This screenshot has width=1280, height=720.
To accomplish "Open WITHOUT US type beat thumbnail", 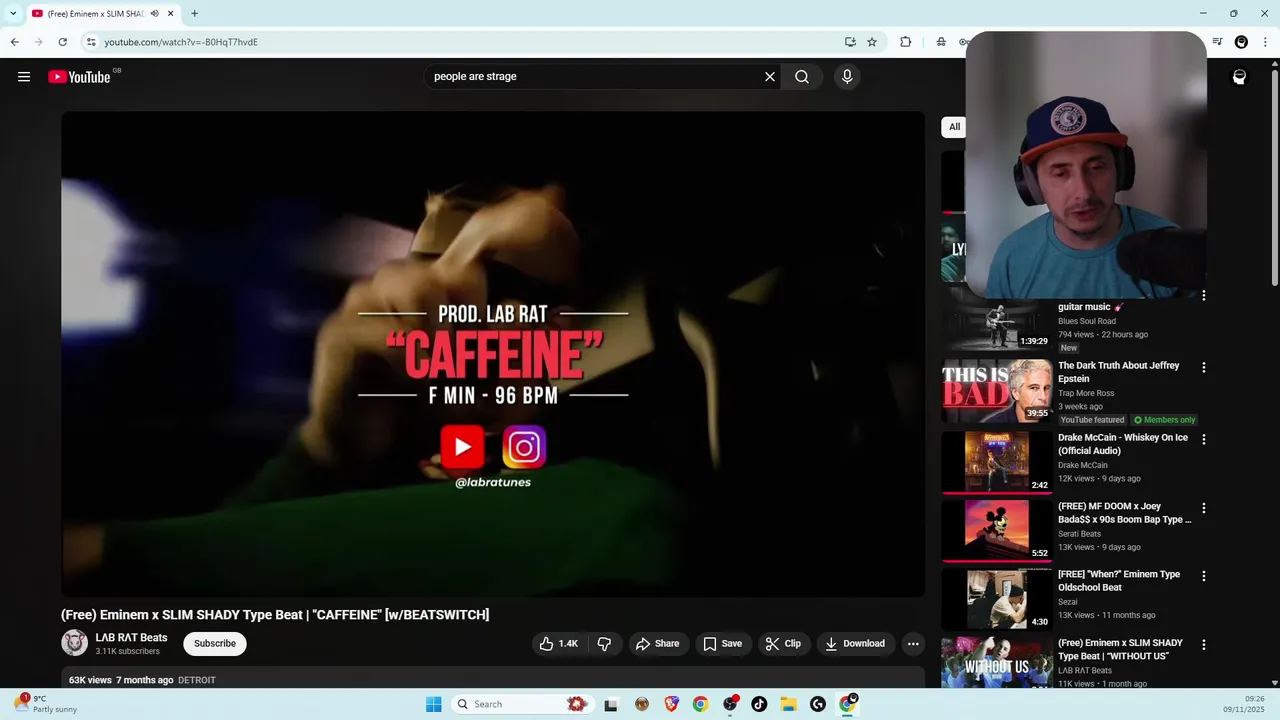I will pyautogui.click(x=997, y=662).
